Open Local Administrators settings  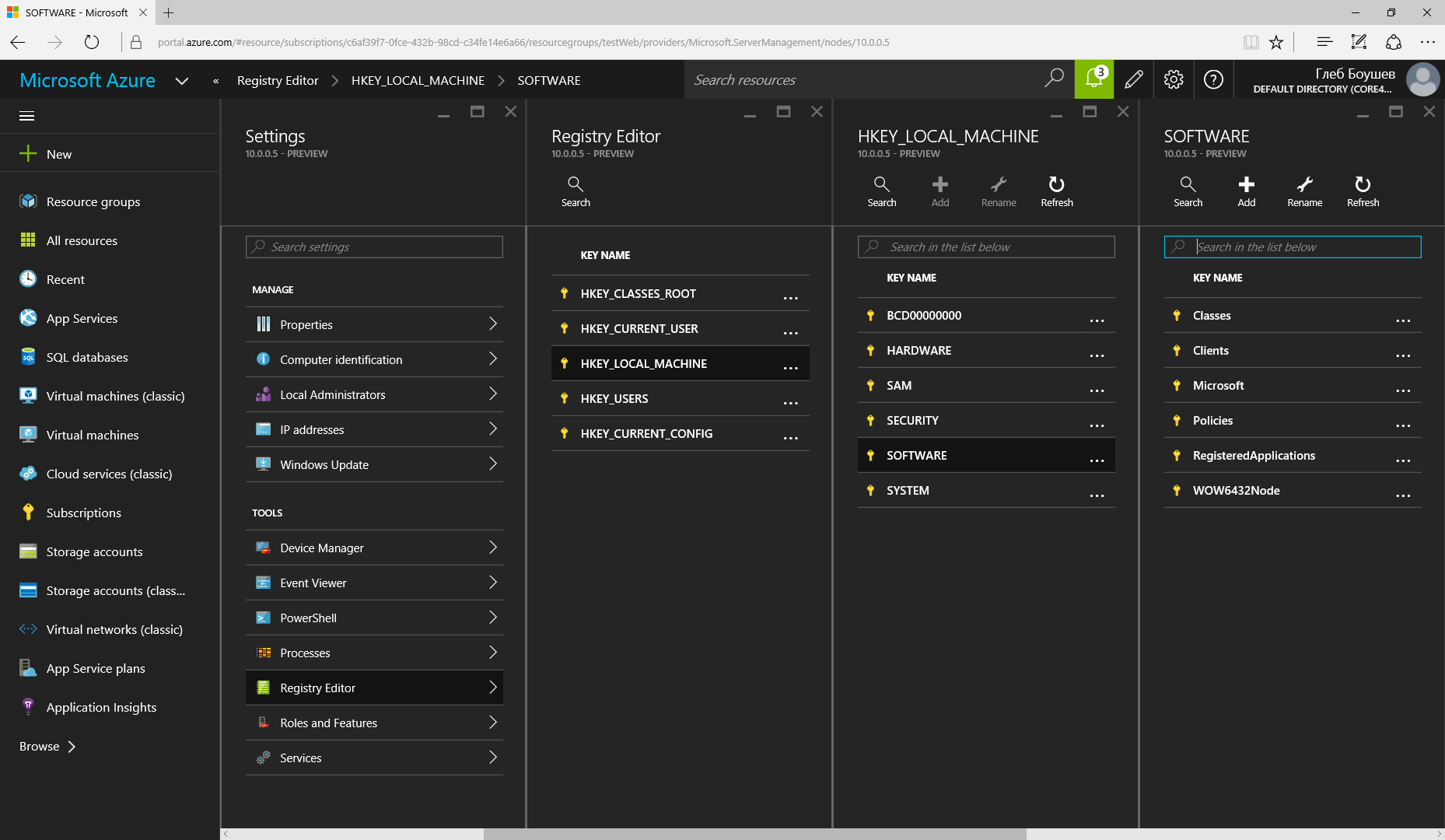[374, 394]
